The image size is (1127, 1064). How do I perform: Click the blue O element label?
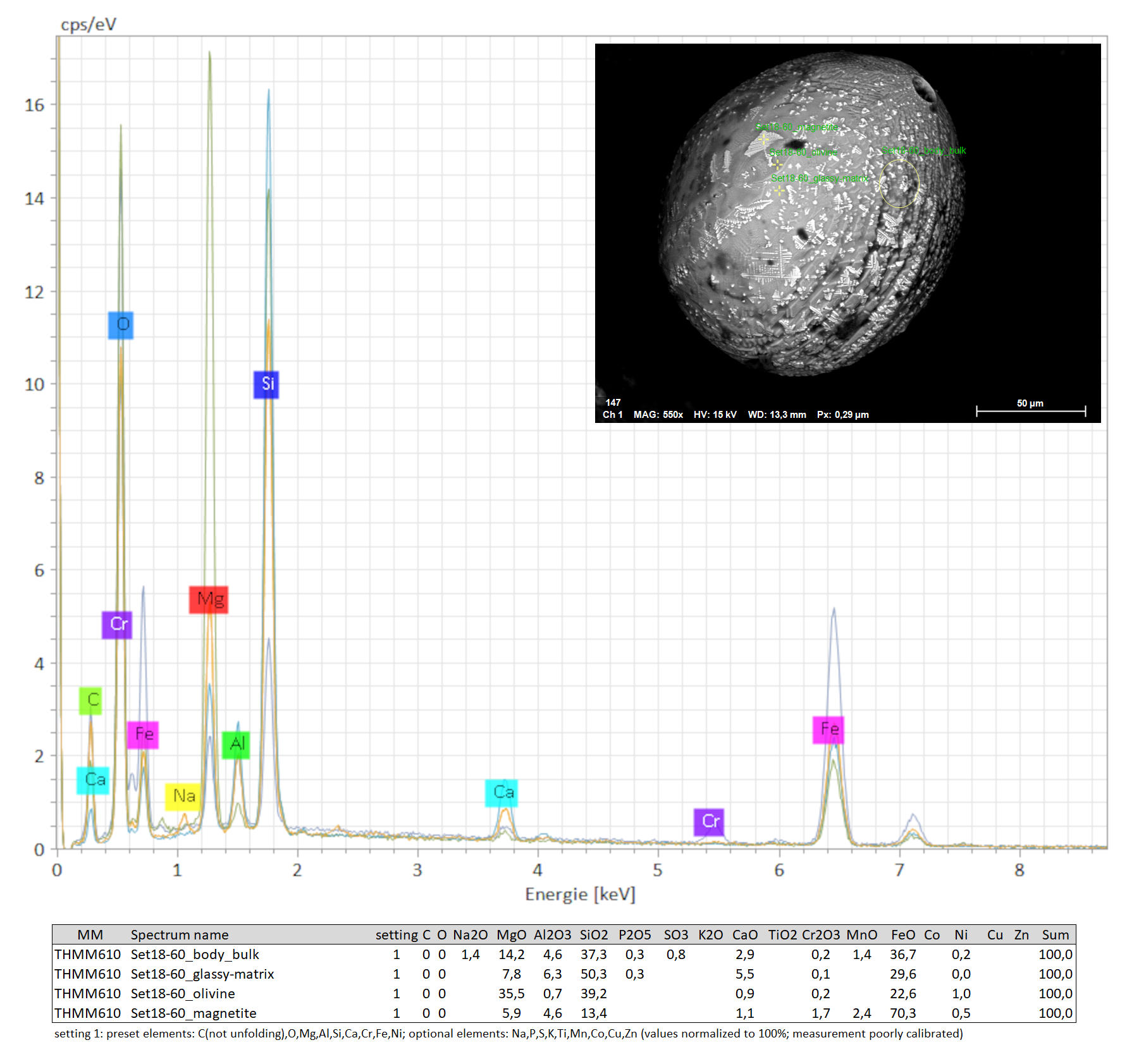[121, 325]
